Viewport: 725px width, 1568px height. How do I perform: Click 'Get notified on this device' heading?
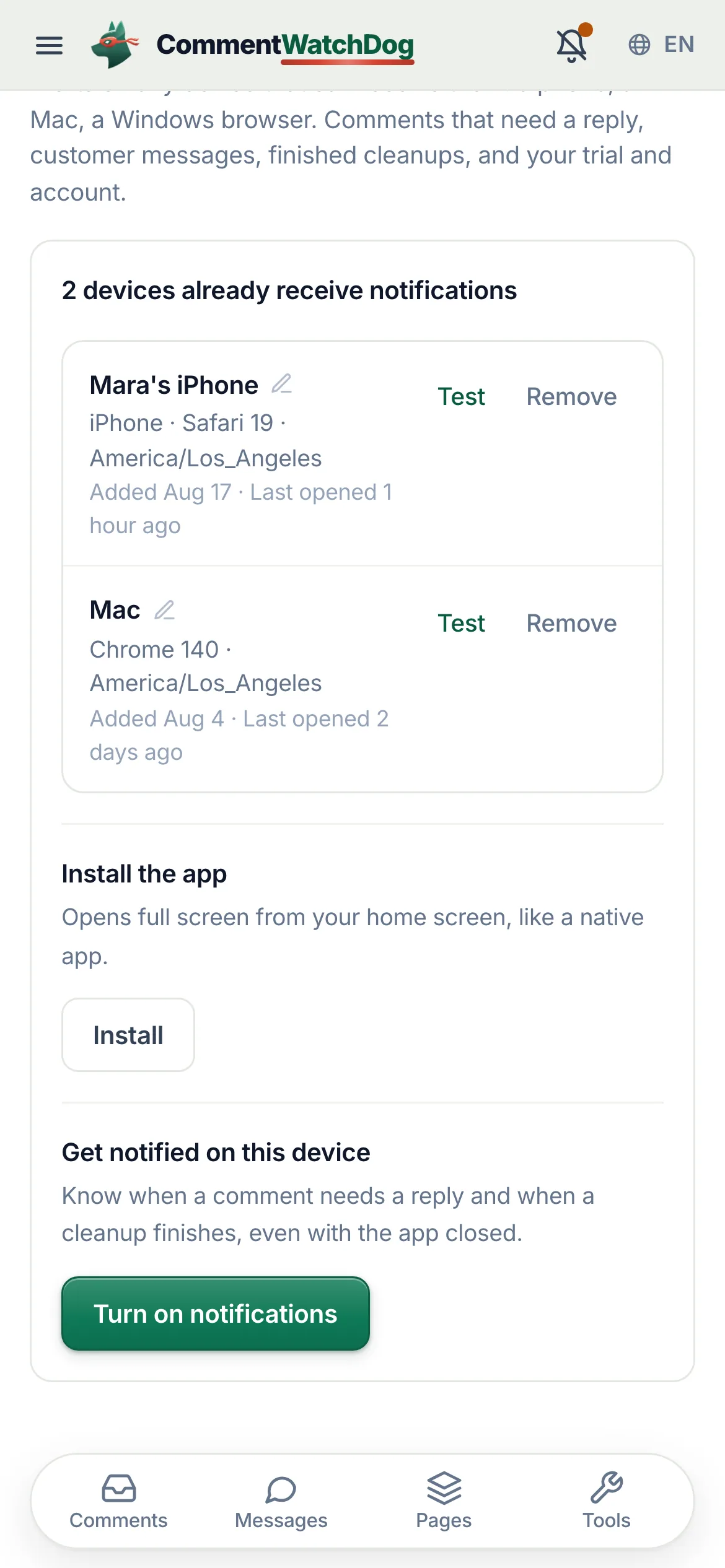click(x=216, y=1152)
